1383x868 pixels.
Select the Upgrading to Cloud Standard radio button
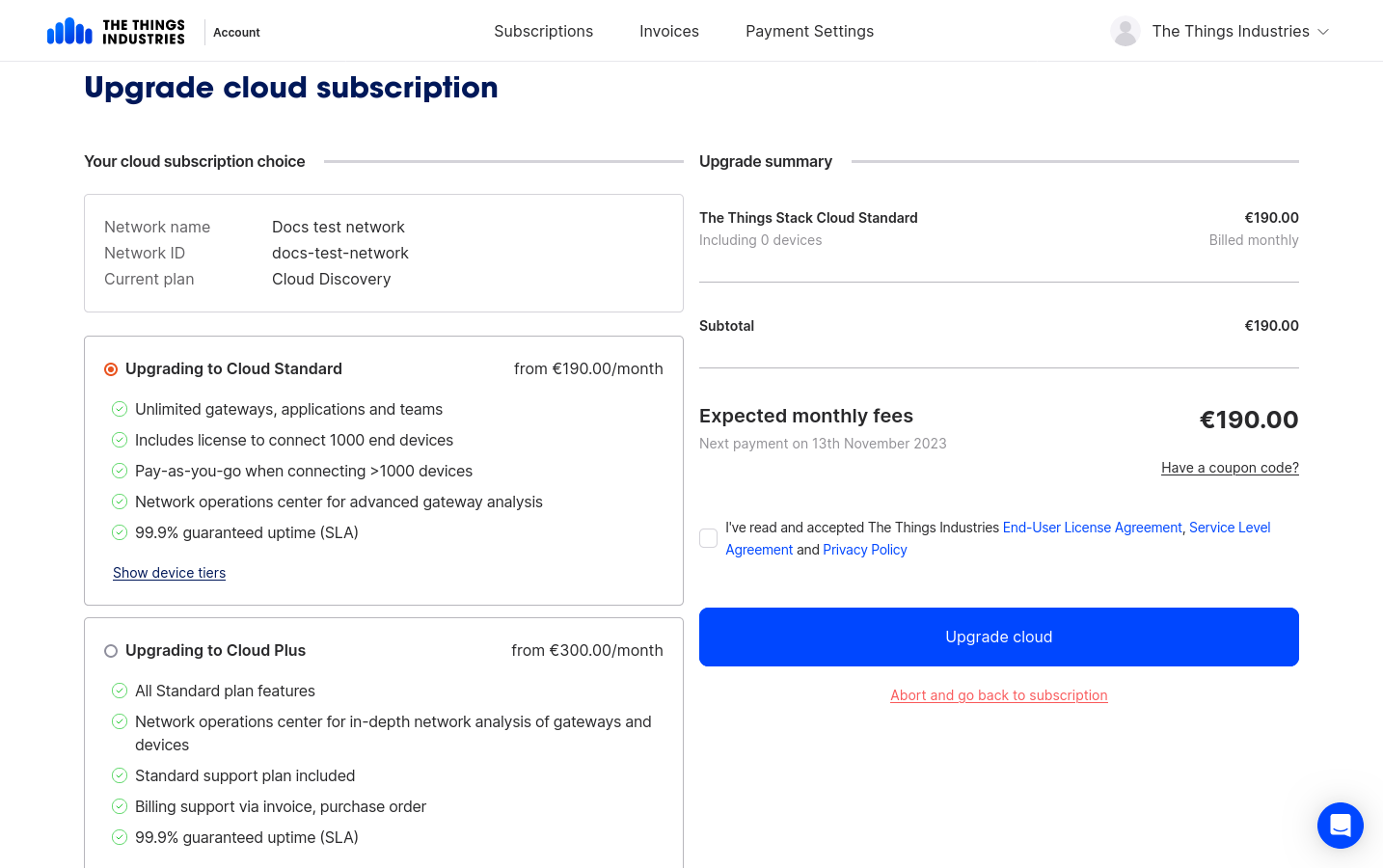[111, 368]
